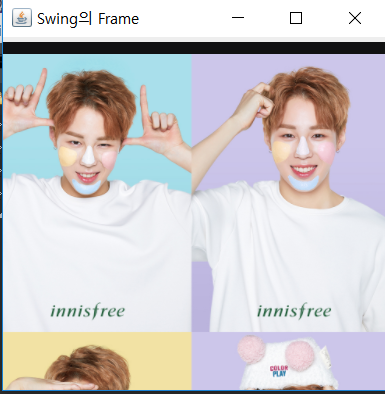Click the innisfree logo on the blue photo
385x394 pixels.
pyautogui.click(x=88, y=311)
